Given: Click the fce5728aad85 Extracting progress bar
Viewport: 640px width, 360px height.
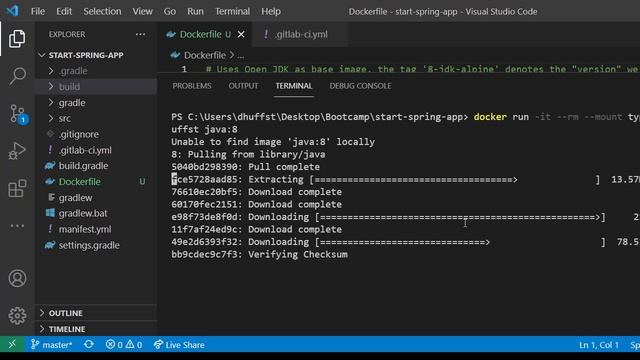Looking at the screenshot, I should click(x=455, y=180).
